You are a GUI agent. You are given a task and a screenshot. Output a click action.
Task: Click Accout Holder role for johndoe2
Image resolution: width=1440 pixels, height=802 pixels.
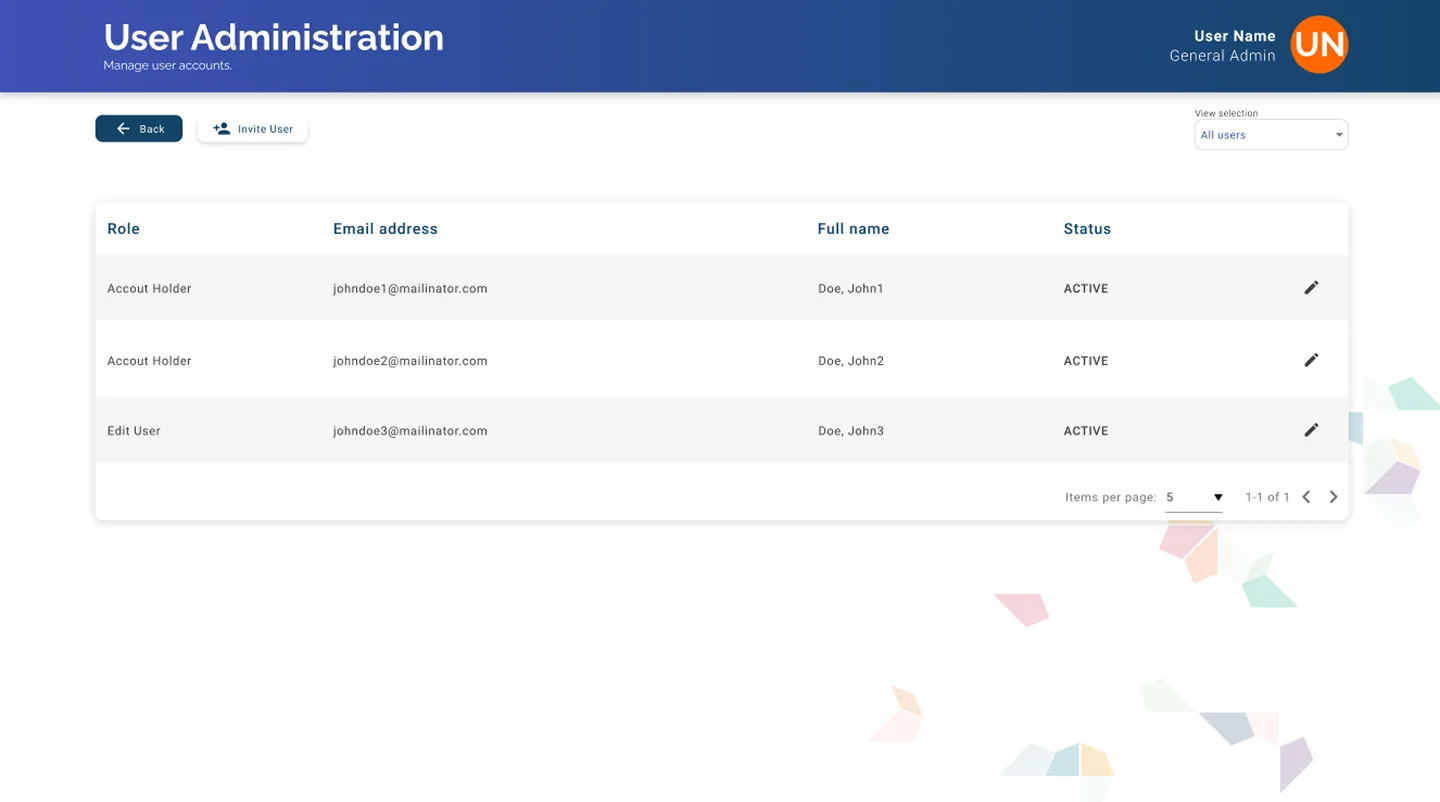[x=149, y=361]
